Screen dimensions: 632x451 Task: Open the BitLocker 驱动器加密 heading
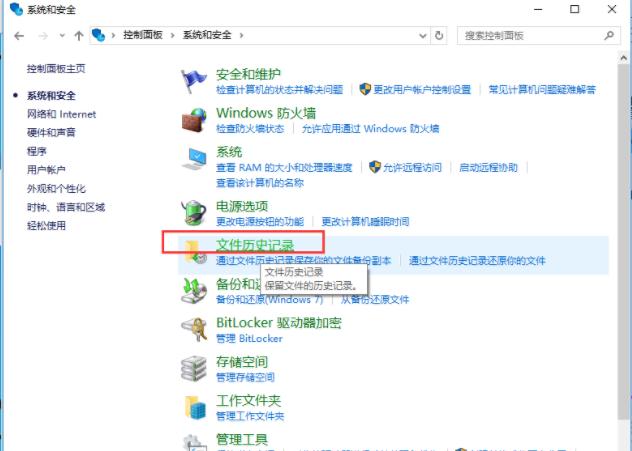pos(279,323)
